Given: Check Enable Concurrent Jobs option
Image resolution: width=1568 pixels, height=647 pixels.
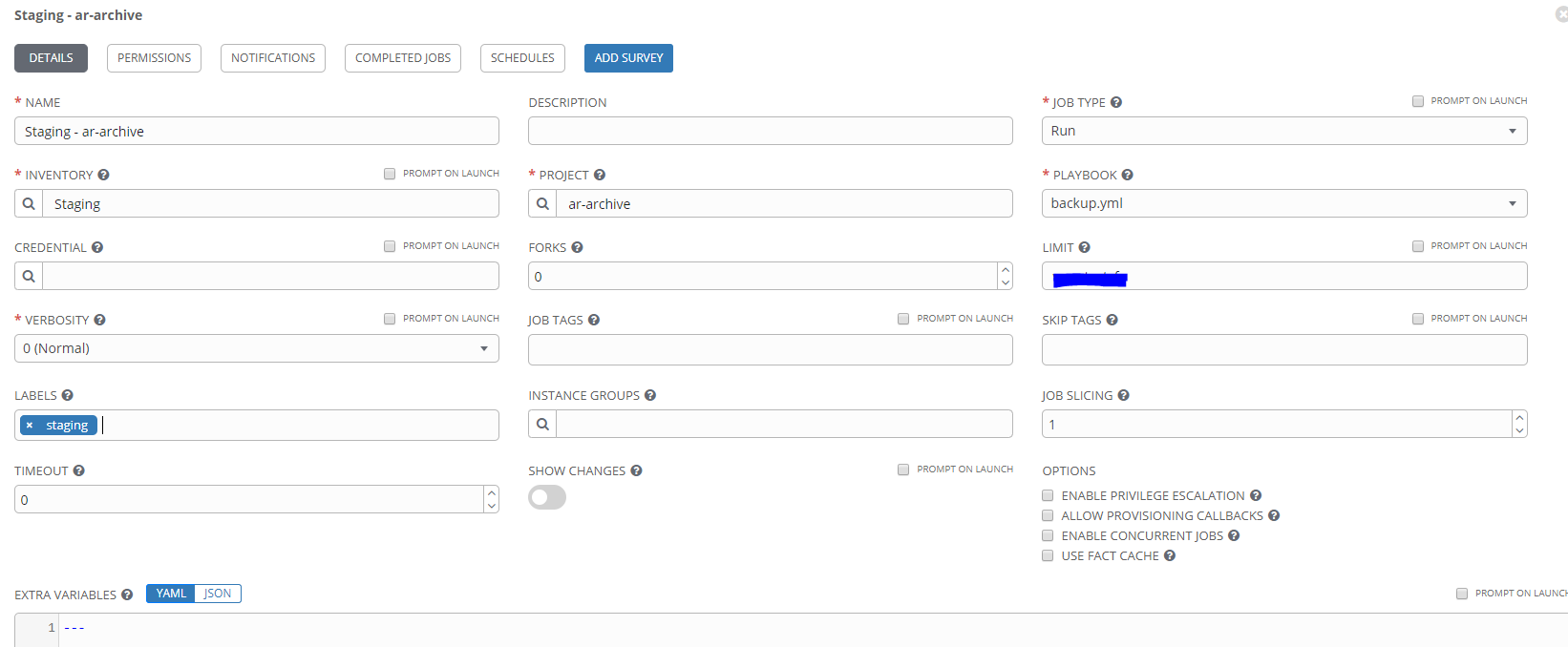Looking at the screenshot, I should [1048, 535].
